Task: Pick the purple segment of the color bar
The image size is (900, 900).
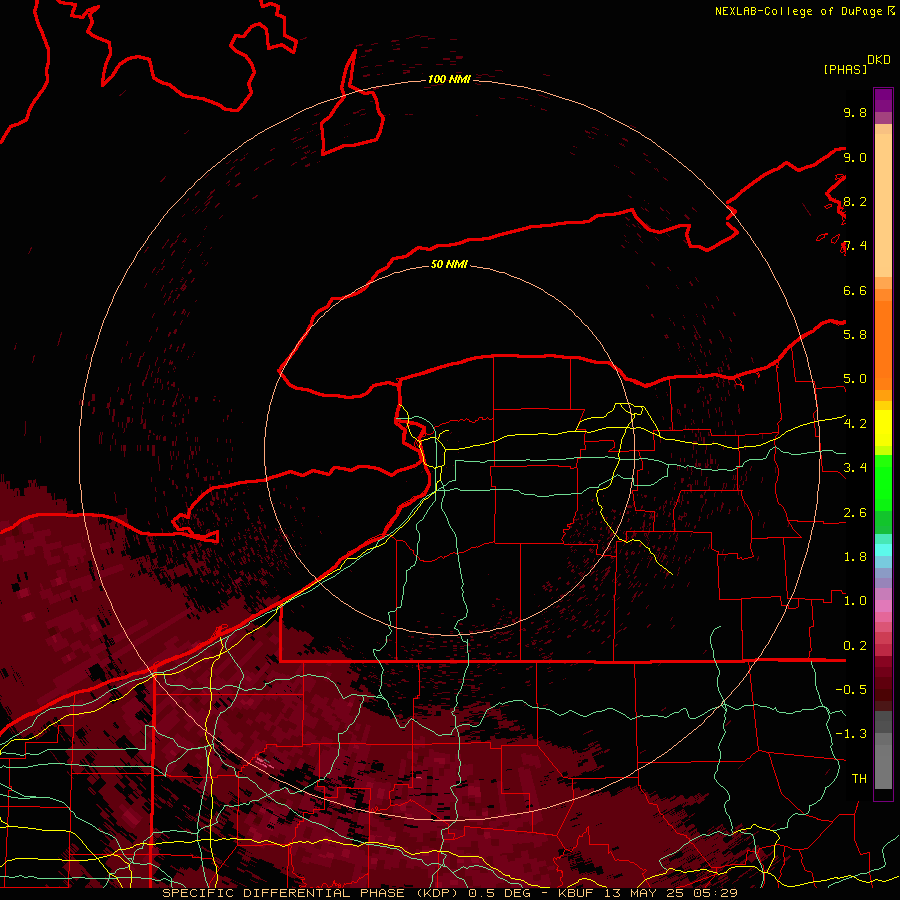Action: coord(883,100)
